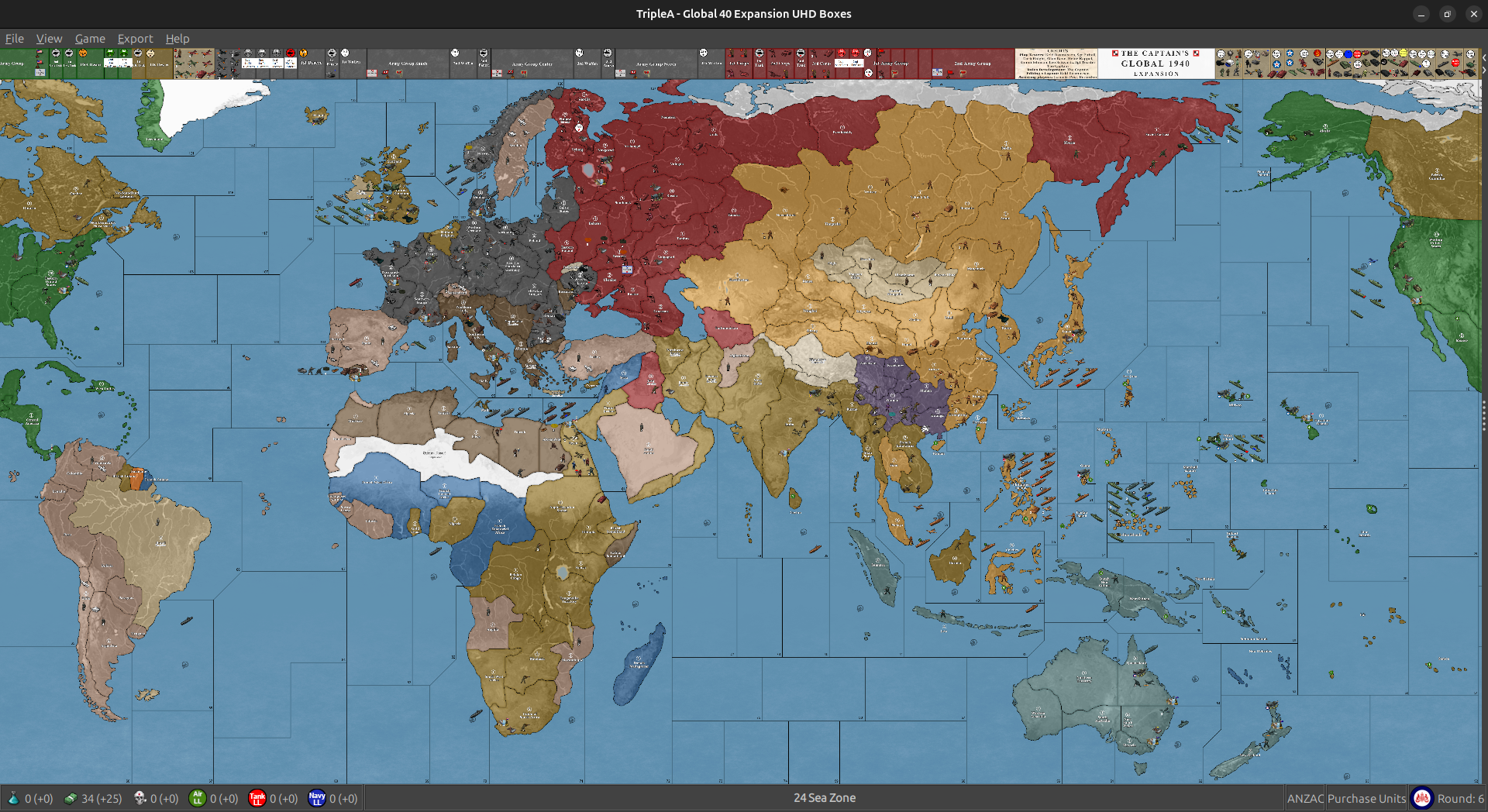
Task: Click the '24 Sea Zone' status text
Action: point(825,797)
